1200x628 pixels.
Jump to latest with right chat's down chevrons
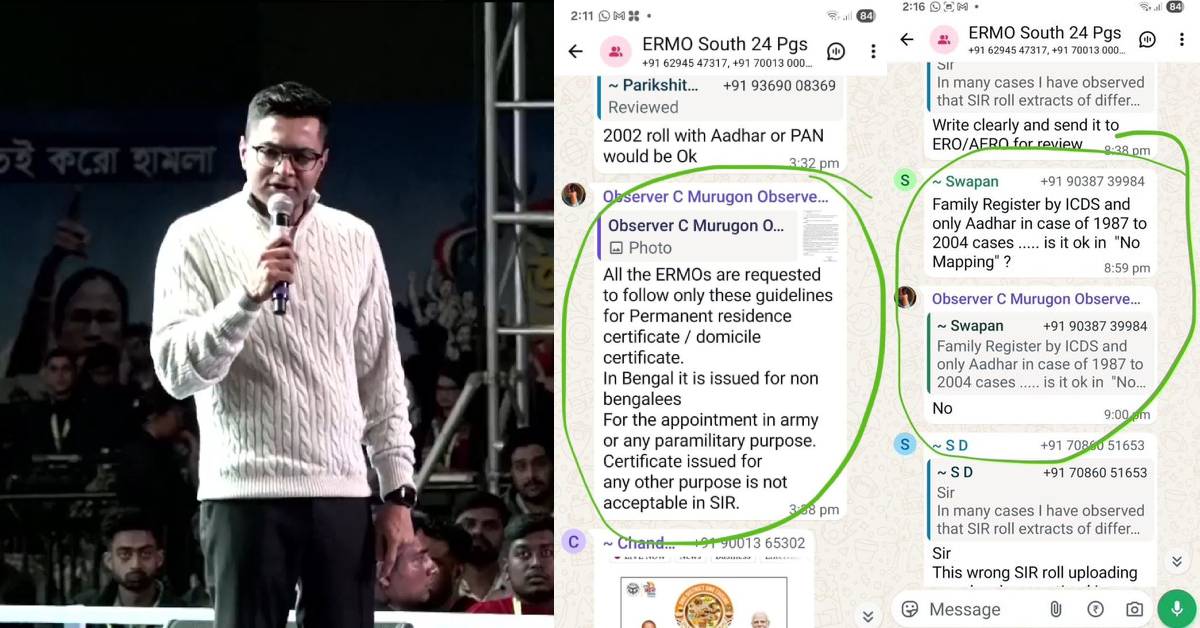tap(1177, 561)
